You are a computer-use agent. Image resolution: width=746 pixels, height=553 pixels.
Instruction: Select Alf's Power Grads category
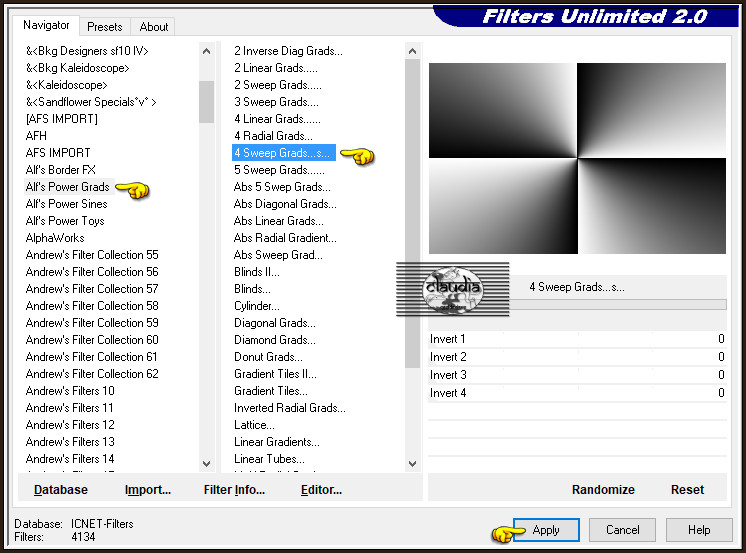(x=68, y=187)
